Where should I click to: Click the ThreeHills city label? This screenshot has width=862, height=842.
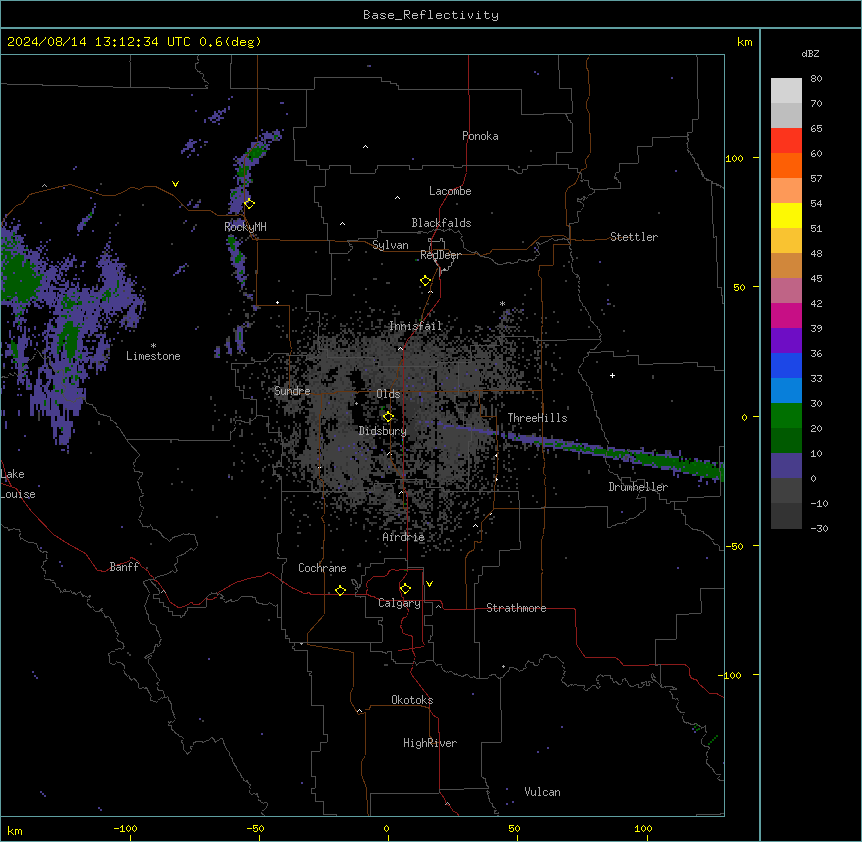[x=537, y=418]
